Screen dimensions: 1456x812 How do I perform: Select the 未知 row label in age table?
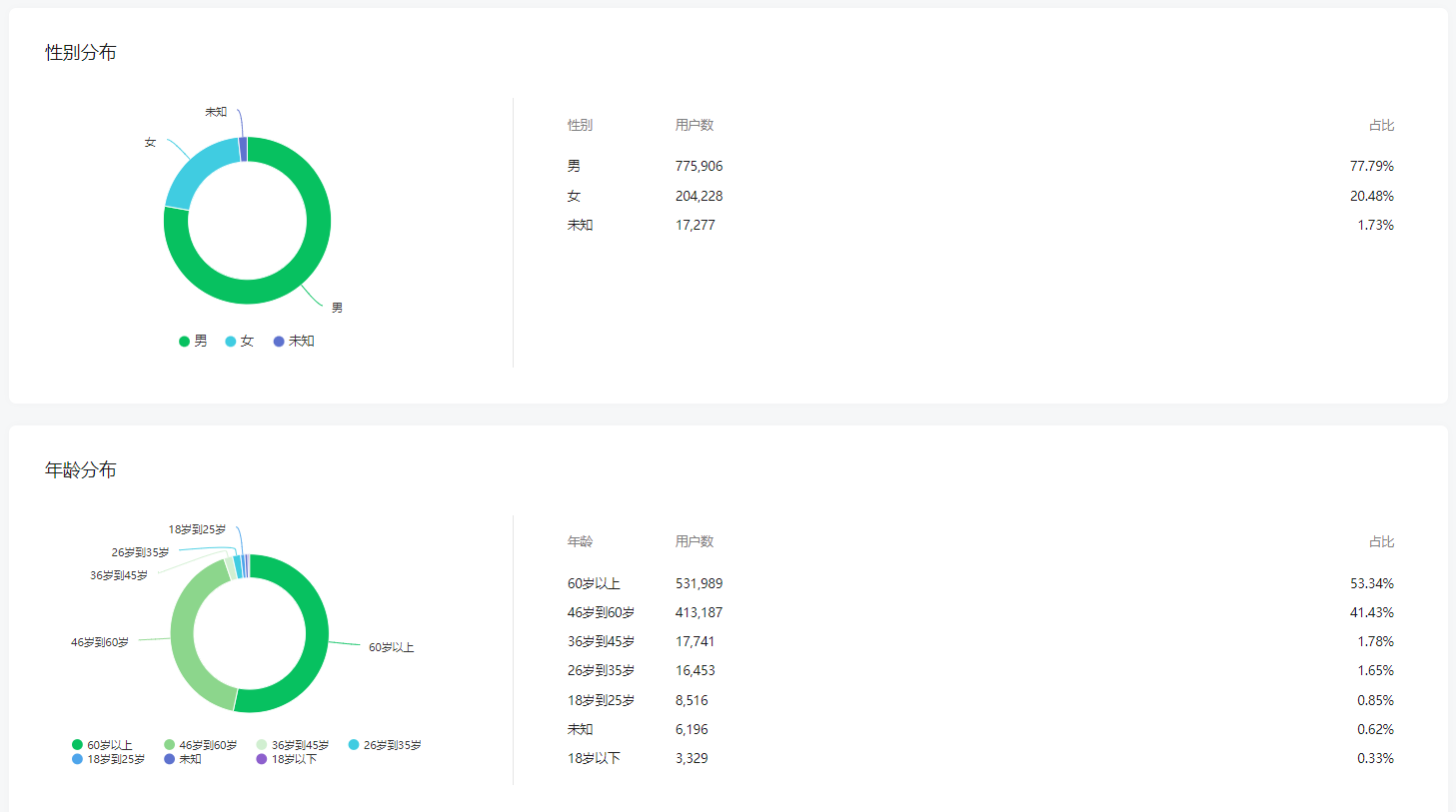(x=581, y=729)
